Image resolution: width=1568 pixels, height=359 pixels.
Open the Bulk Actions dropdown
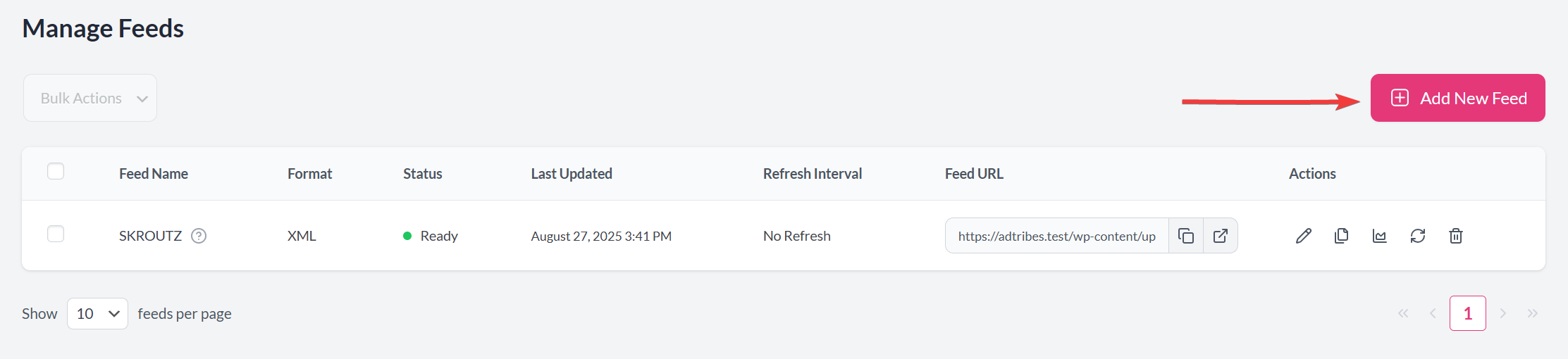coord(90,98)
